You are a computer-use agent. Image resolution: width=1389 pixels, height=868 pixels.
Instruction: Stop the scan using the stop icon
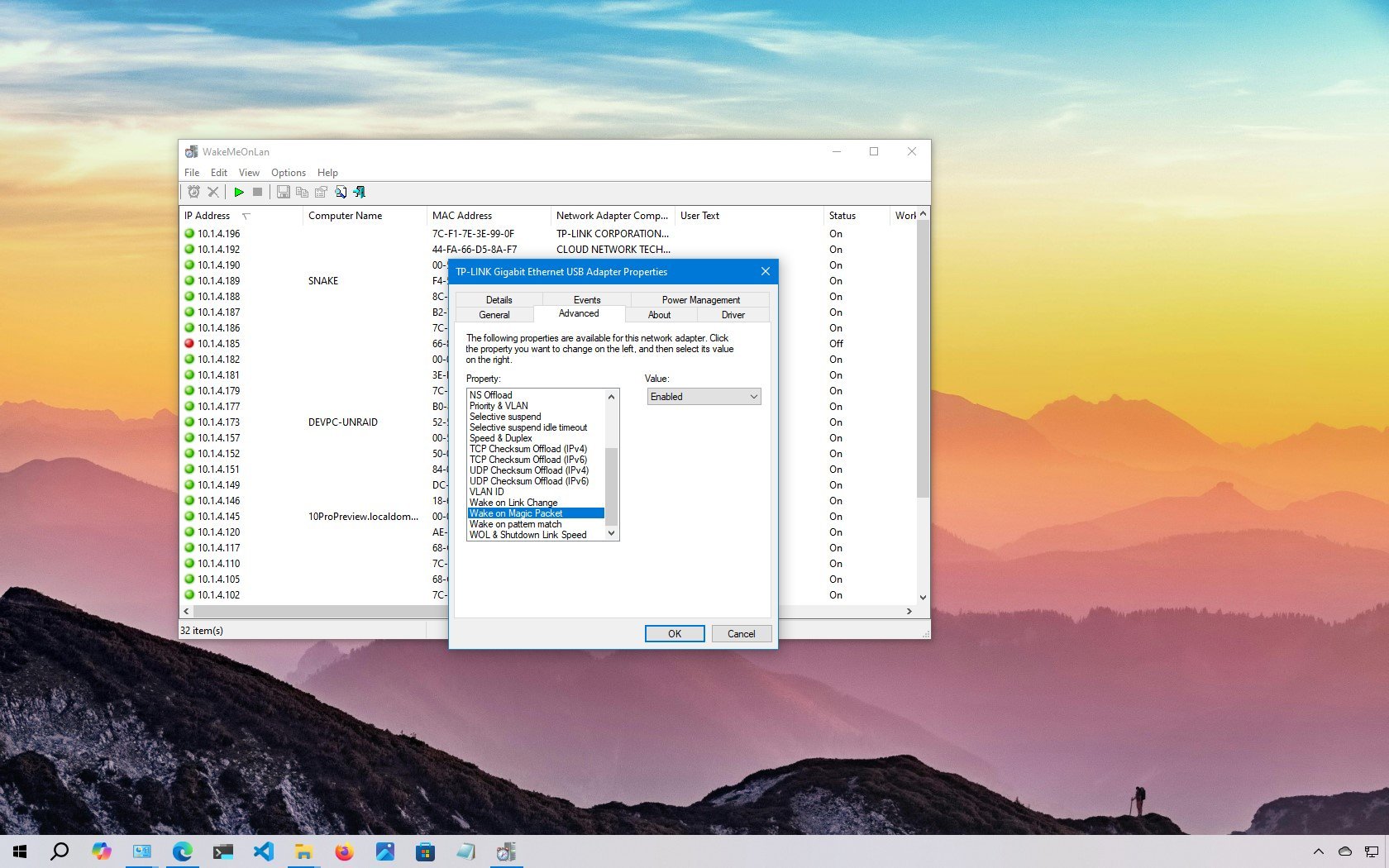pyautogui.click(x=257, y=192)
